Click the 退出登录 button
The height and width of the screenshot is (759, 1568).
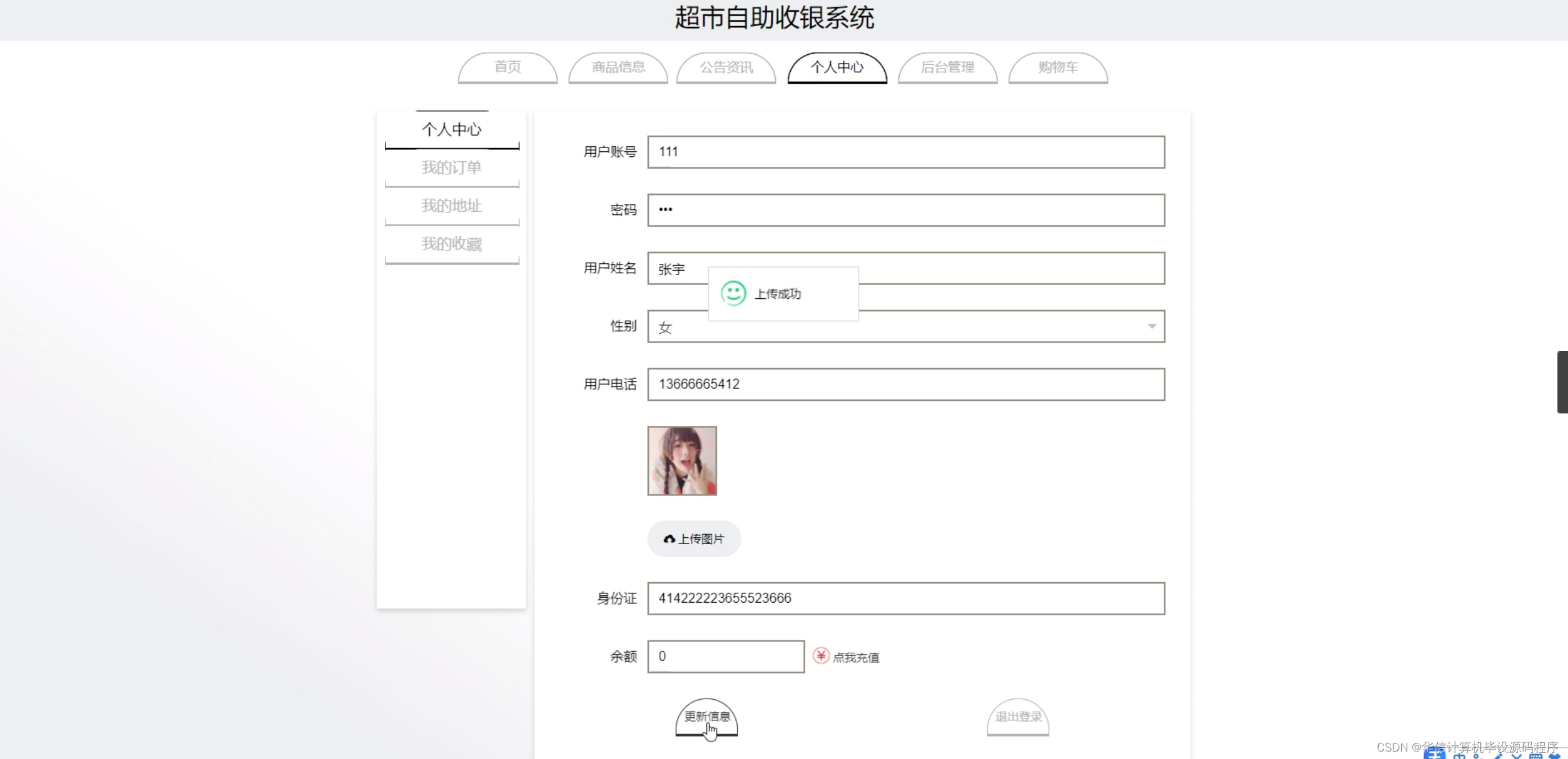[x=1018, y=716]
